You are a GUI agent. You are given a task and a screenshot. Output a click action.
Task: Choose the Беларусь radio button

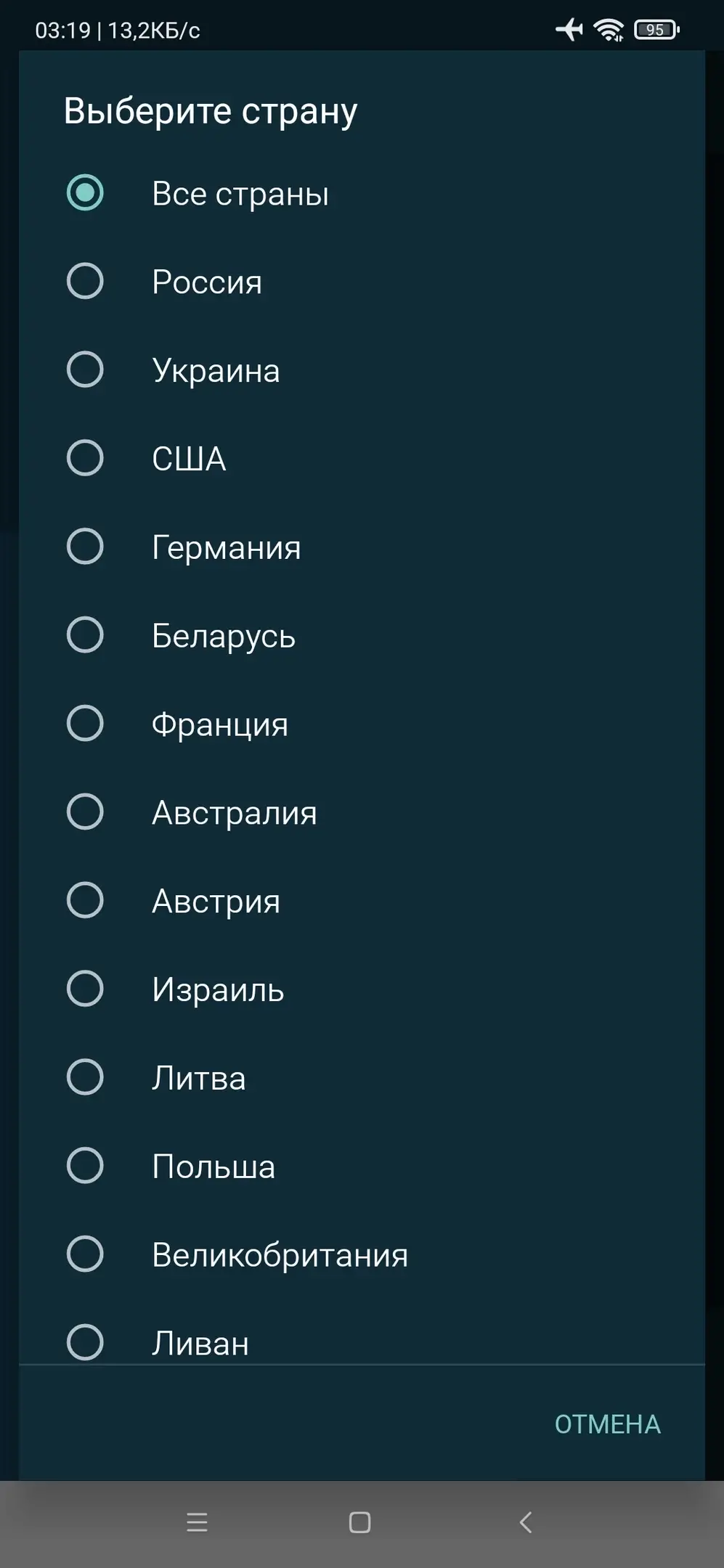85,635
